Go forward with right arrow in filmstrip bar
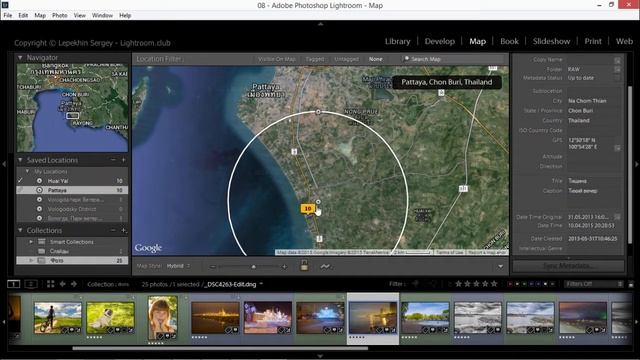Viewport: 640px width, 360px height. point(74,284)
